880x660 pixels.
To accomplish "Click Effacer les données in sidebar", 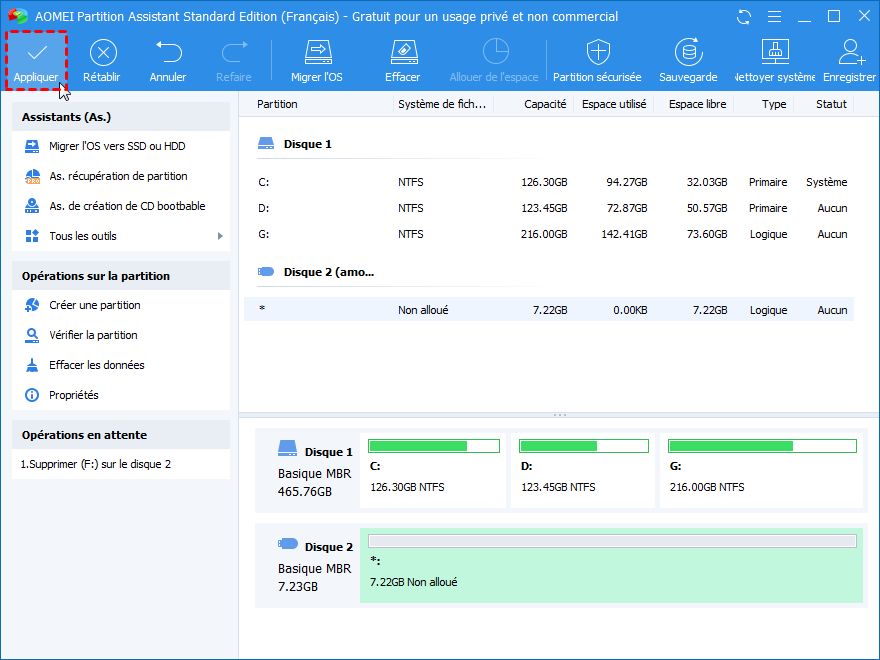I will click(x=97, y=365).
